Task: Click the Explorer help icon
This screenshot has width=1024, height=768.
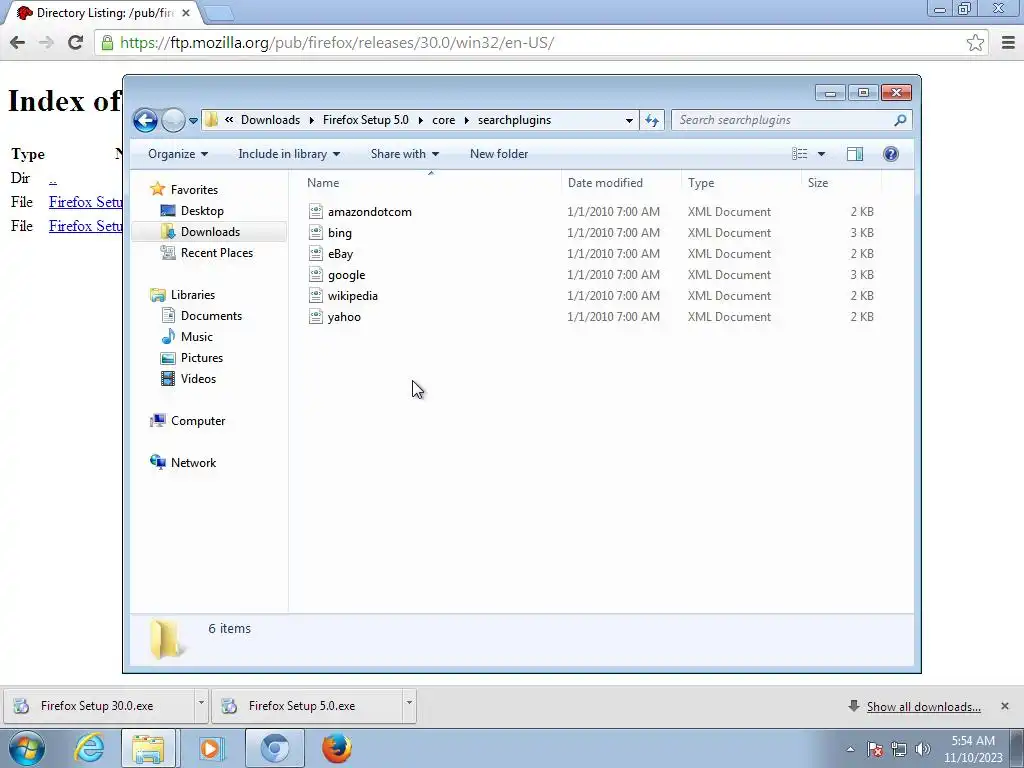Action: point(891,154)
